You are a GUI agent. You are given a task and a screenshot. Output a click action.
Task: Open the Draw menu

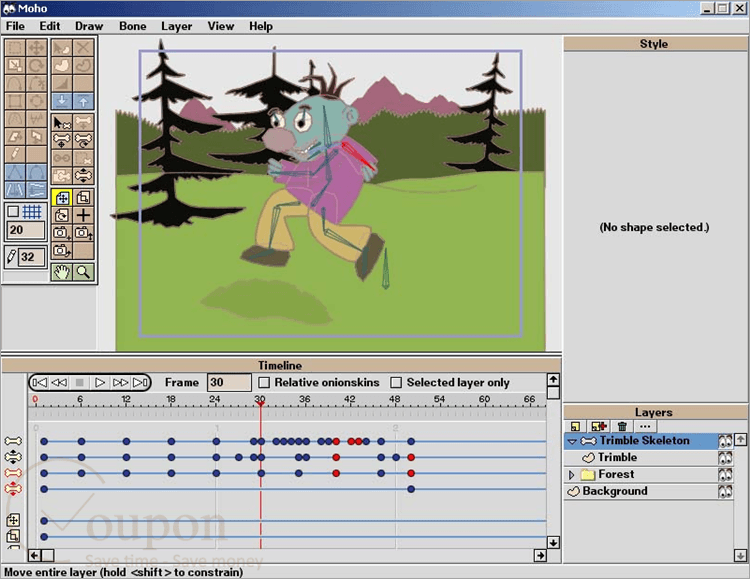coord(89,26)
